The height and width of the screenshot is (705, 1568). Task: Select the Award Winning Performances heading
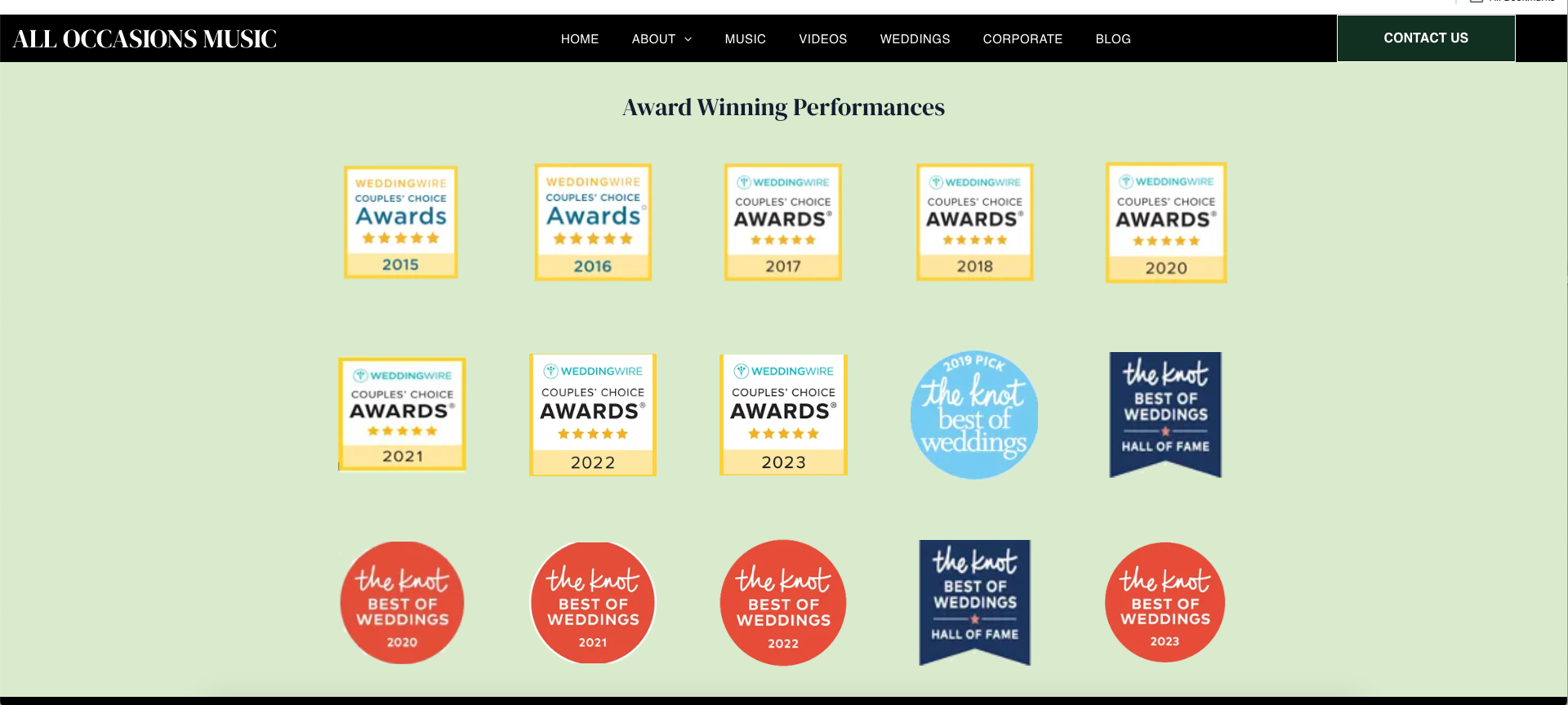pyautogui.click(x=784, y=107)
